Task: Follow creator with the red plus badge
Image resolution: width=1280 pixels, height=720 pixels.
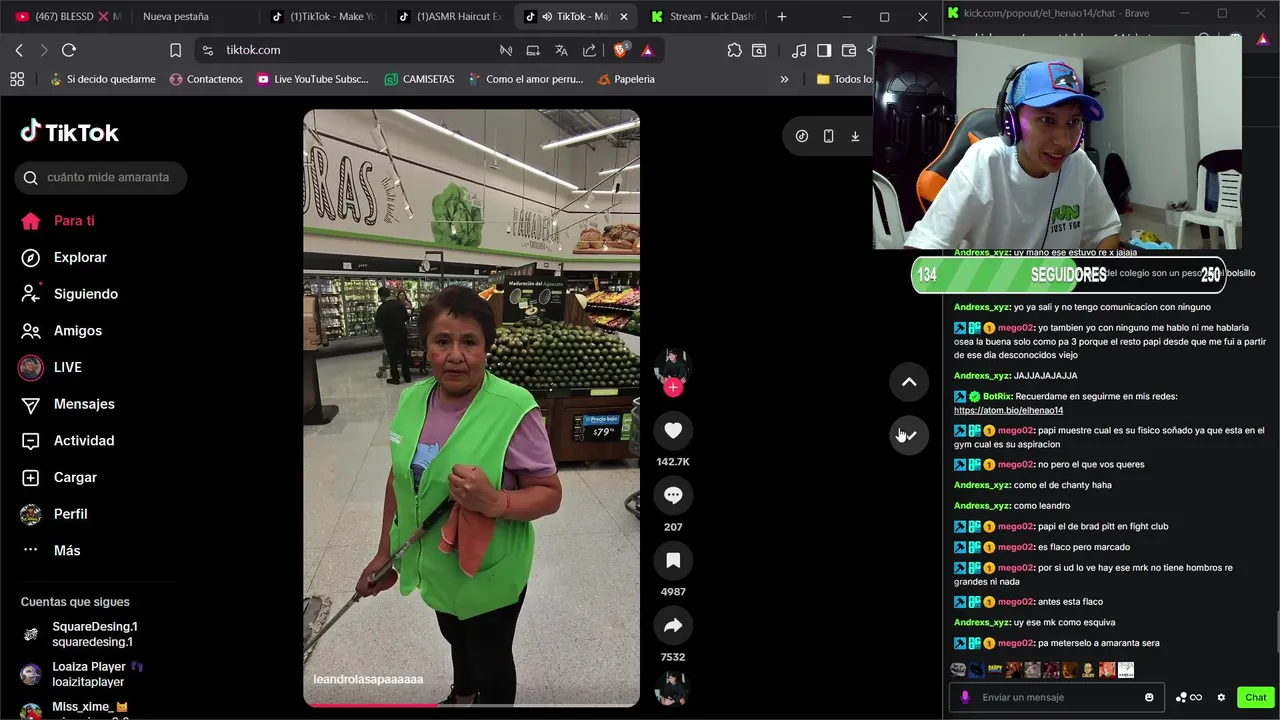Action: (x=673, y=387)
